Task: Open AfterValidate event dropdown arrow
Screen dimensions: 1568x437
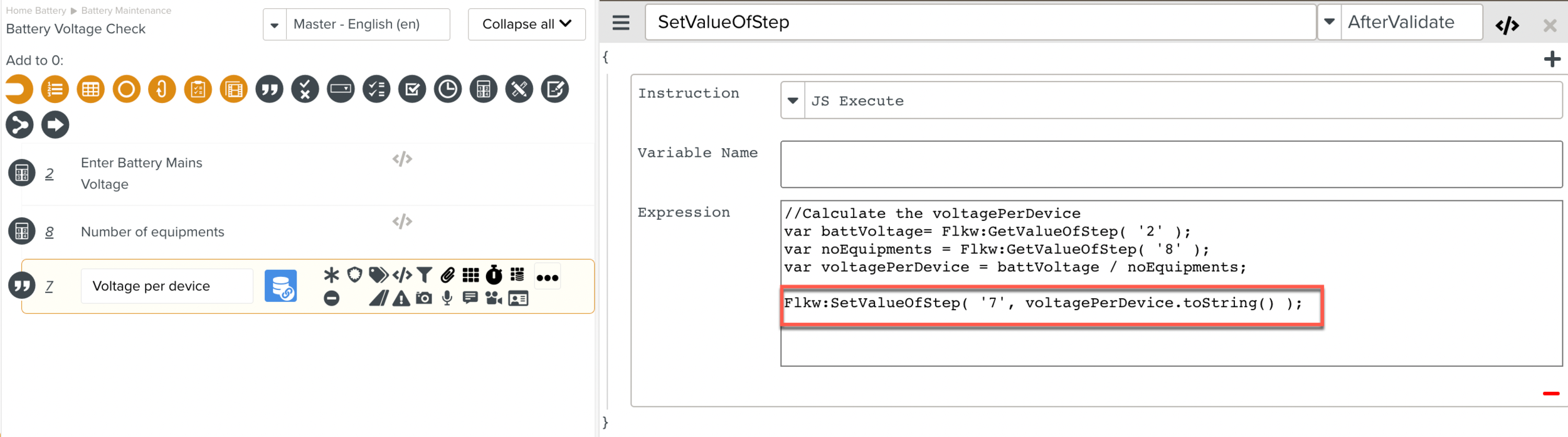Action: [1329, 22]
